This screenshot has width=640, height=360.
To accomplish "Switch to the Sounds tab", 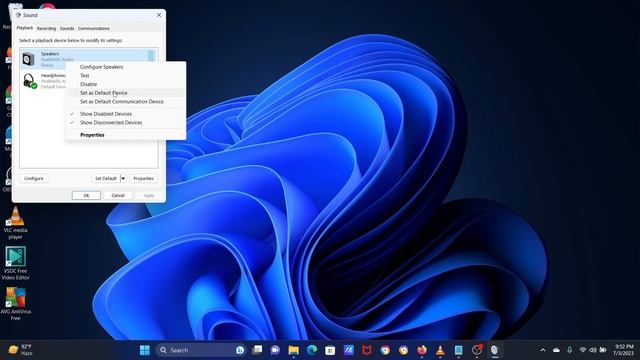I will pos(67,29).
